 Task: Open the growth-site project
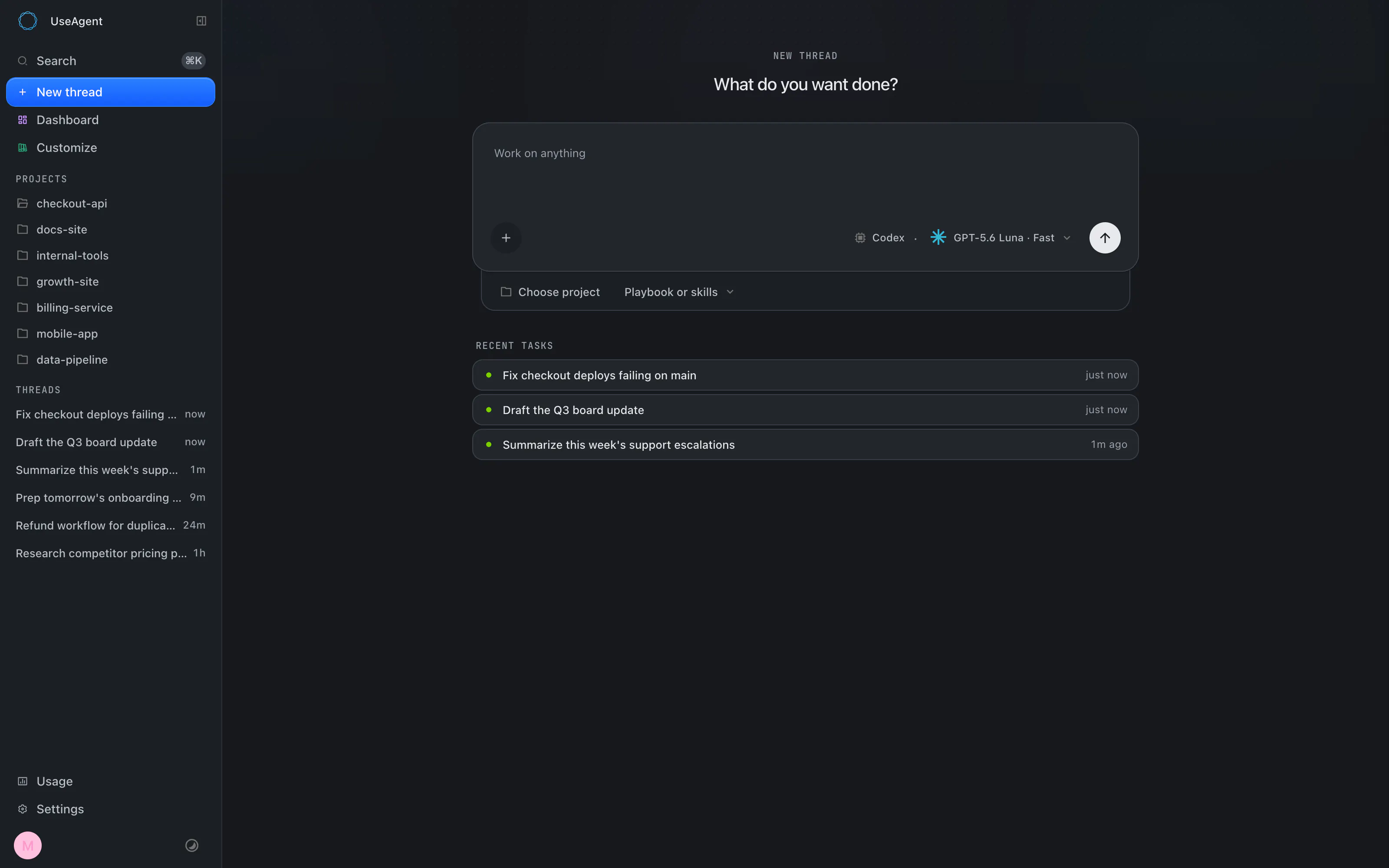pos(110,281)
